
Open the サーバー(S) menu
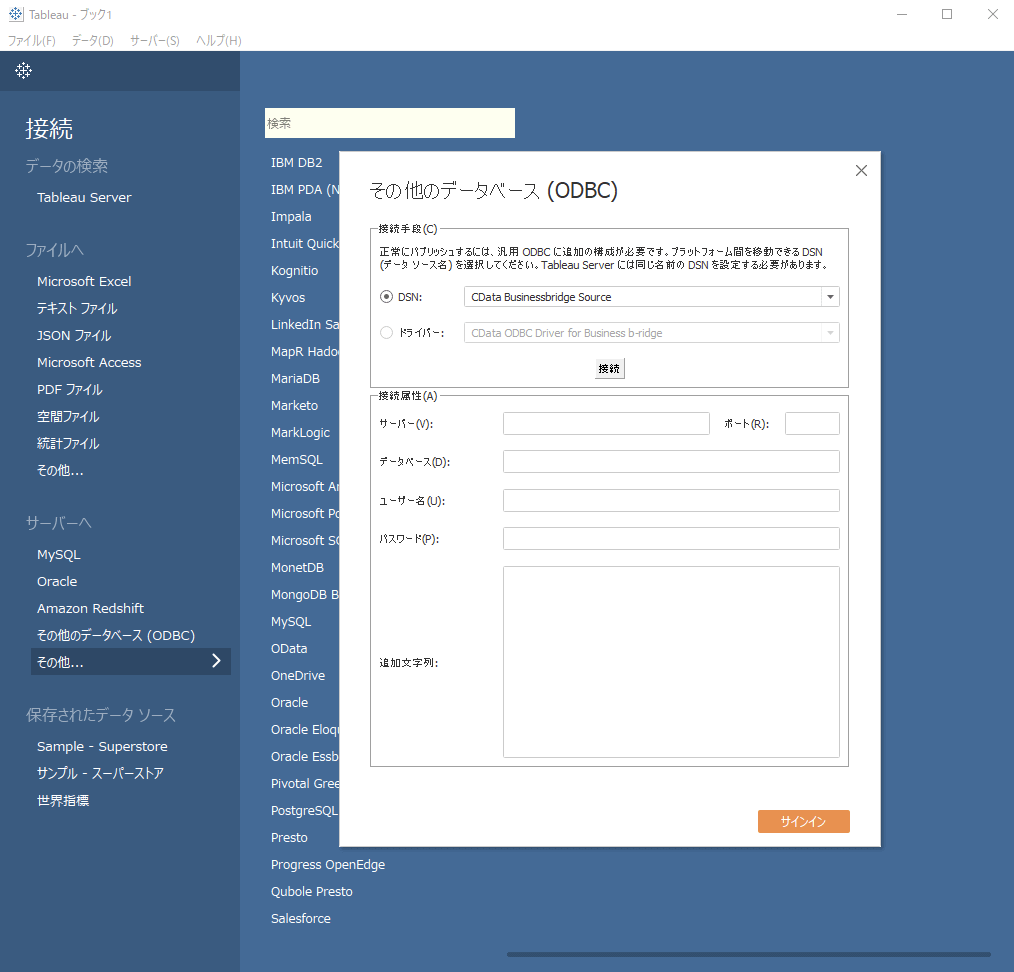(155, 41)
